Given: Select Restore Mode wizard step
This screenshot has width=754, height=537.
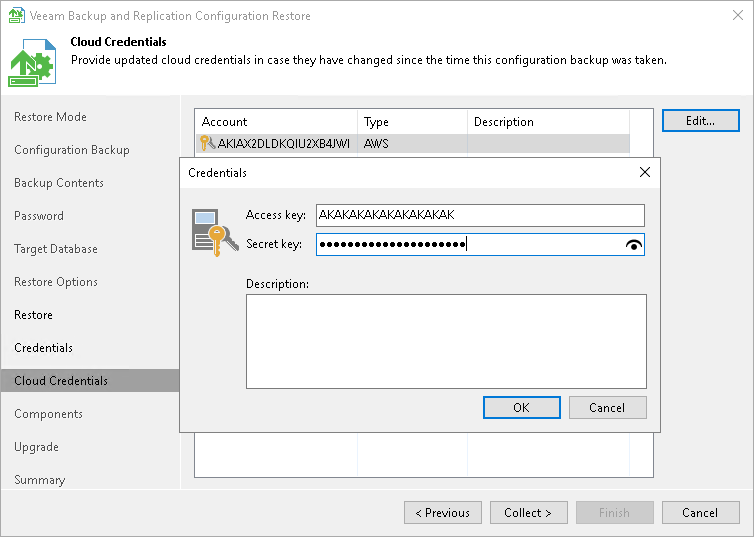Looking at the screenshot, I should click(50, 117).
